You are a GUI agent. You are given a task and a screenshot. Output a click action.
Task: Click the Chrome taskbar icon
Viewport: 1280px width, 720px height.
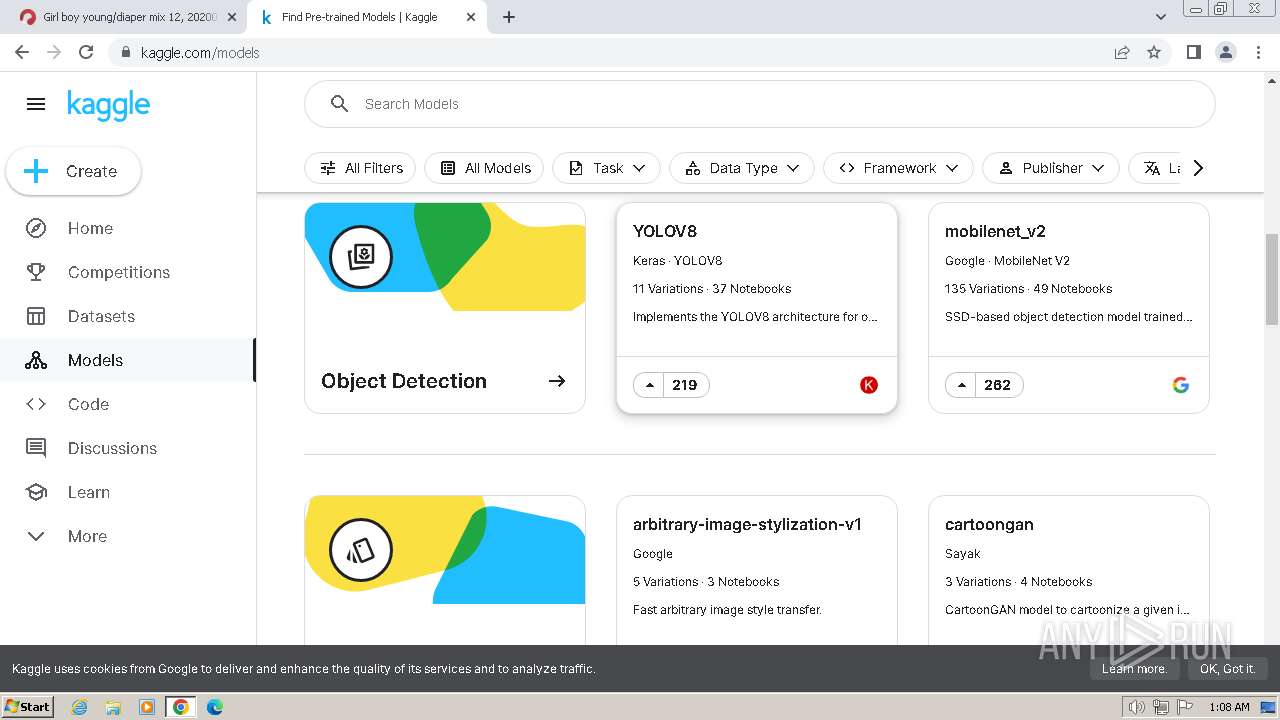pos(180,707)
